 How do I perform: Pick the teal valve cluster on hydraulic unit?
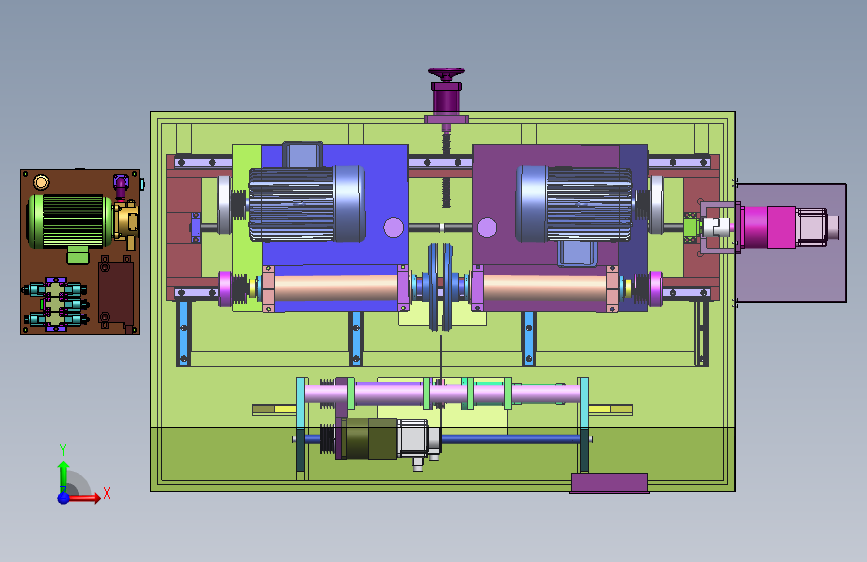55,304
